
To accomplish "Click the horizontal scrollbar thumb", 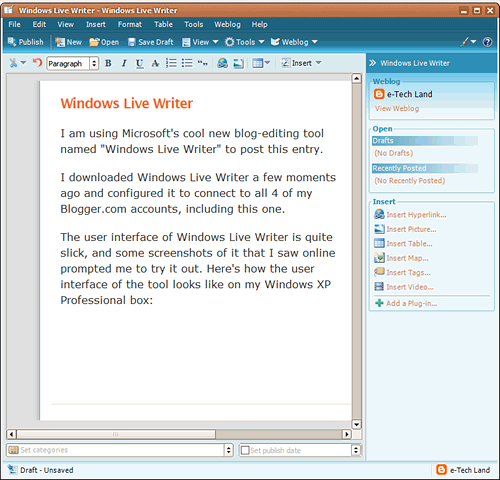I will [x=116, y=434].
